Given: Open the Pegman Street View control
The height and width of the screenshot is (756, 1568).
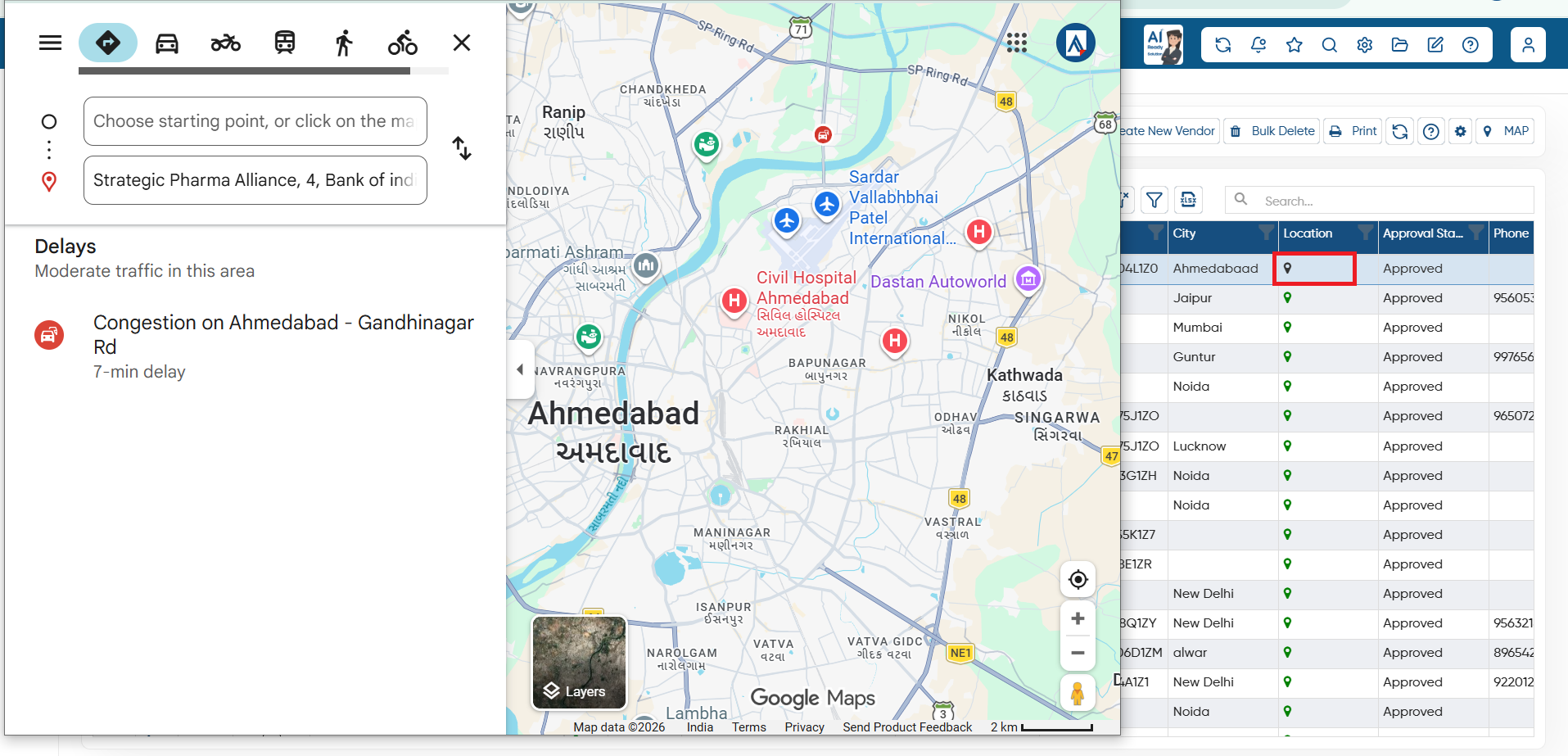Looking at the screenshot, I should (1078, 694).
